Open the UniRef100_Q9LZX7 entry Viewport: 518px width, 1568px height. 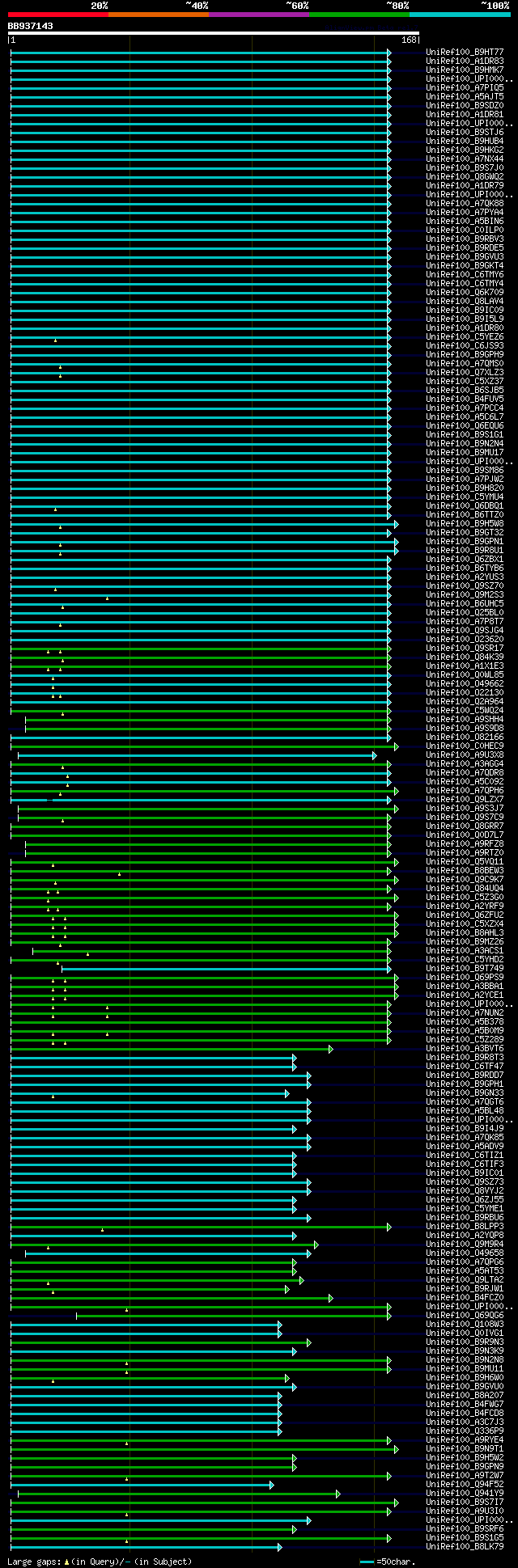465,800
